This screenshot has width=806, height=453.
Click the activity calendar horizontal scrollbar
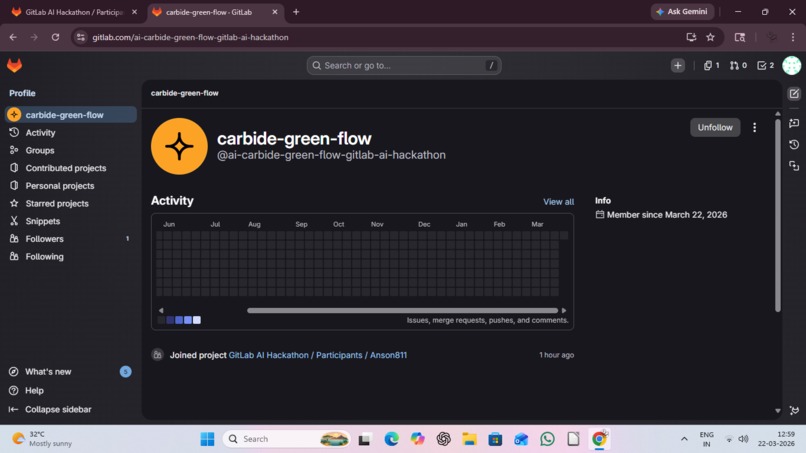click(x=402, y=311)
